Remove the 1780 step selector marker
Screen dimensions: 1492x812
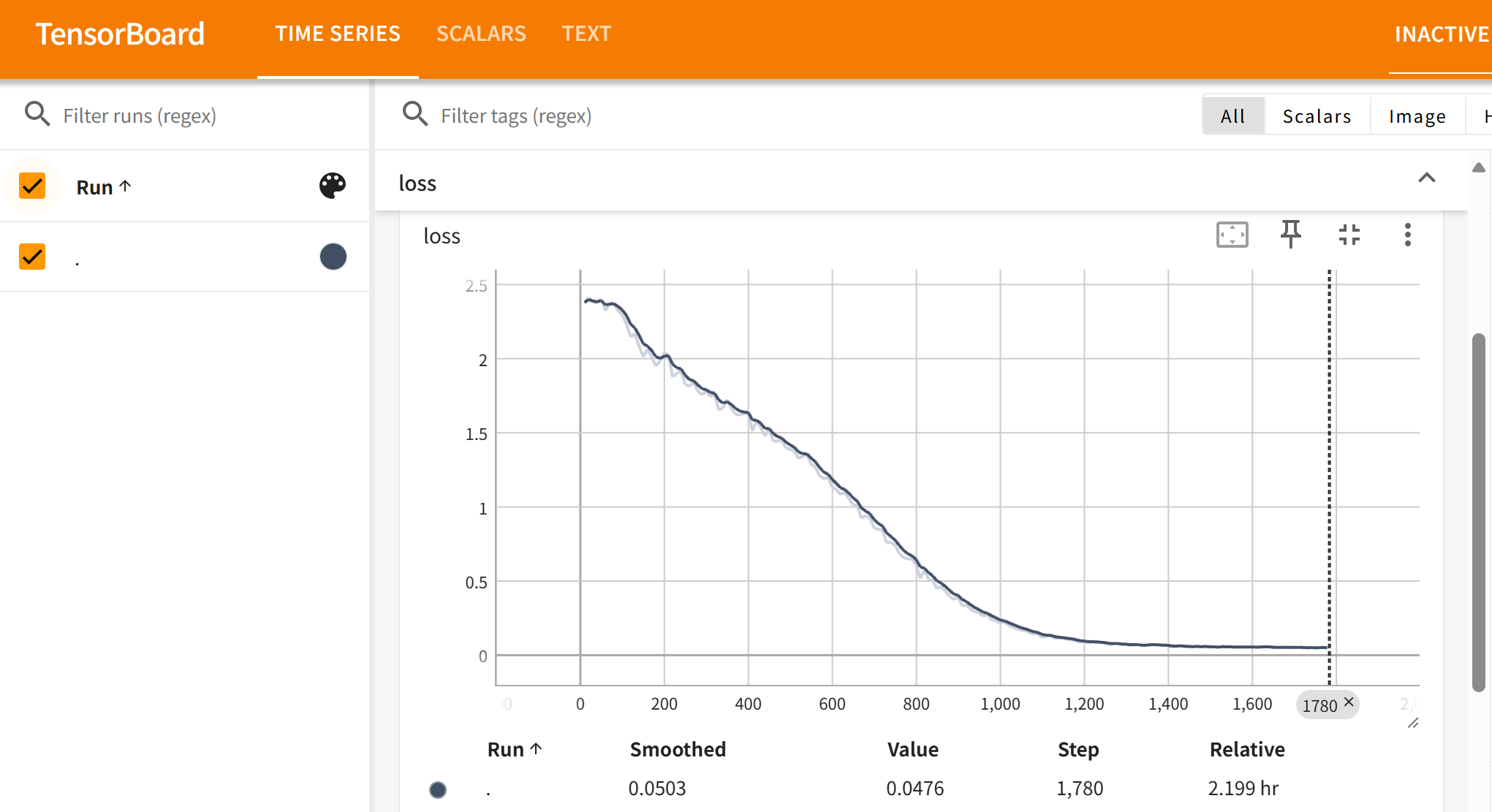(x=1349, y=702)
